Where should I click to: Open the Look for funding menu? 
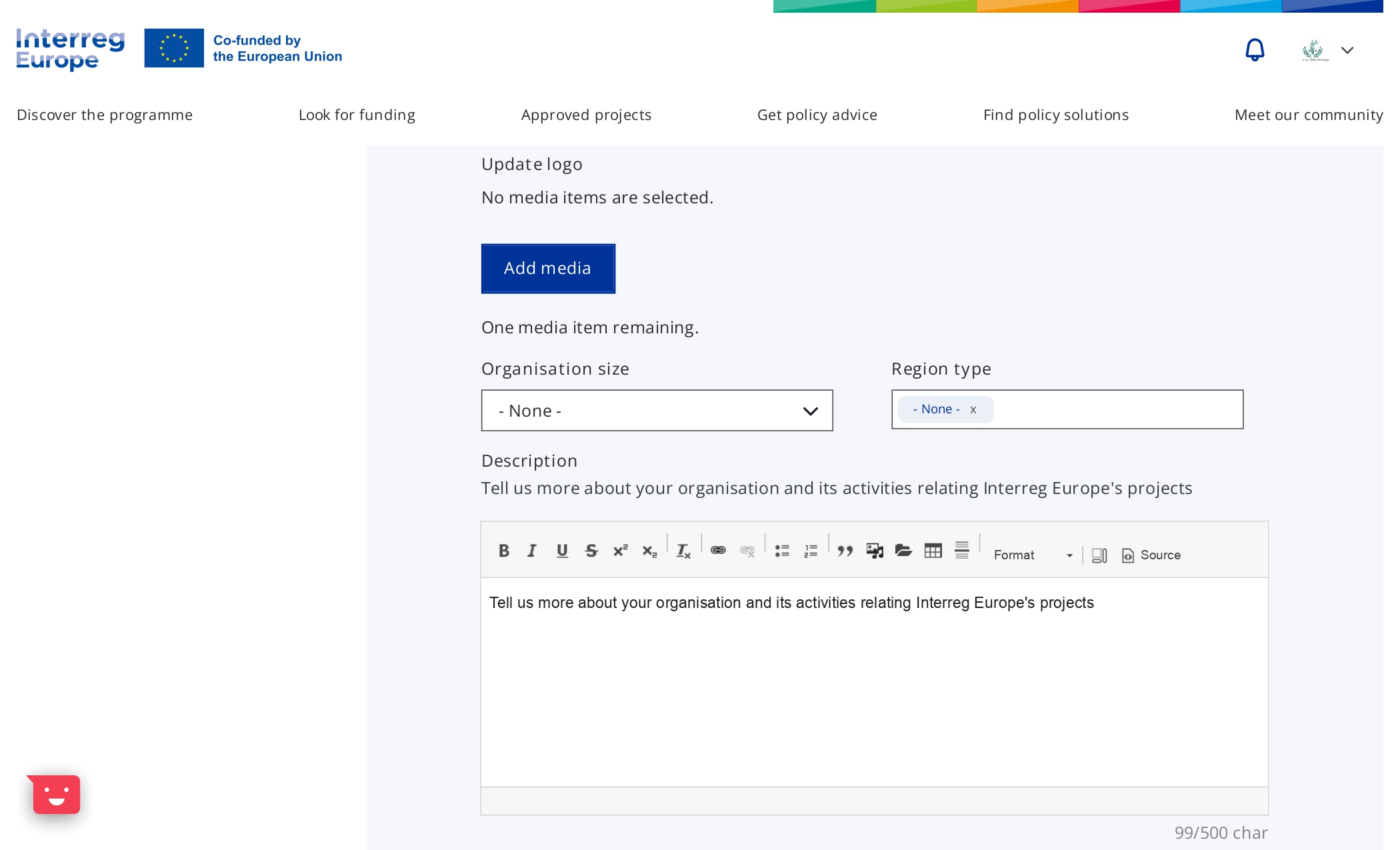tap(357, 115)
